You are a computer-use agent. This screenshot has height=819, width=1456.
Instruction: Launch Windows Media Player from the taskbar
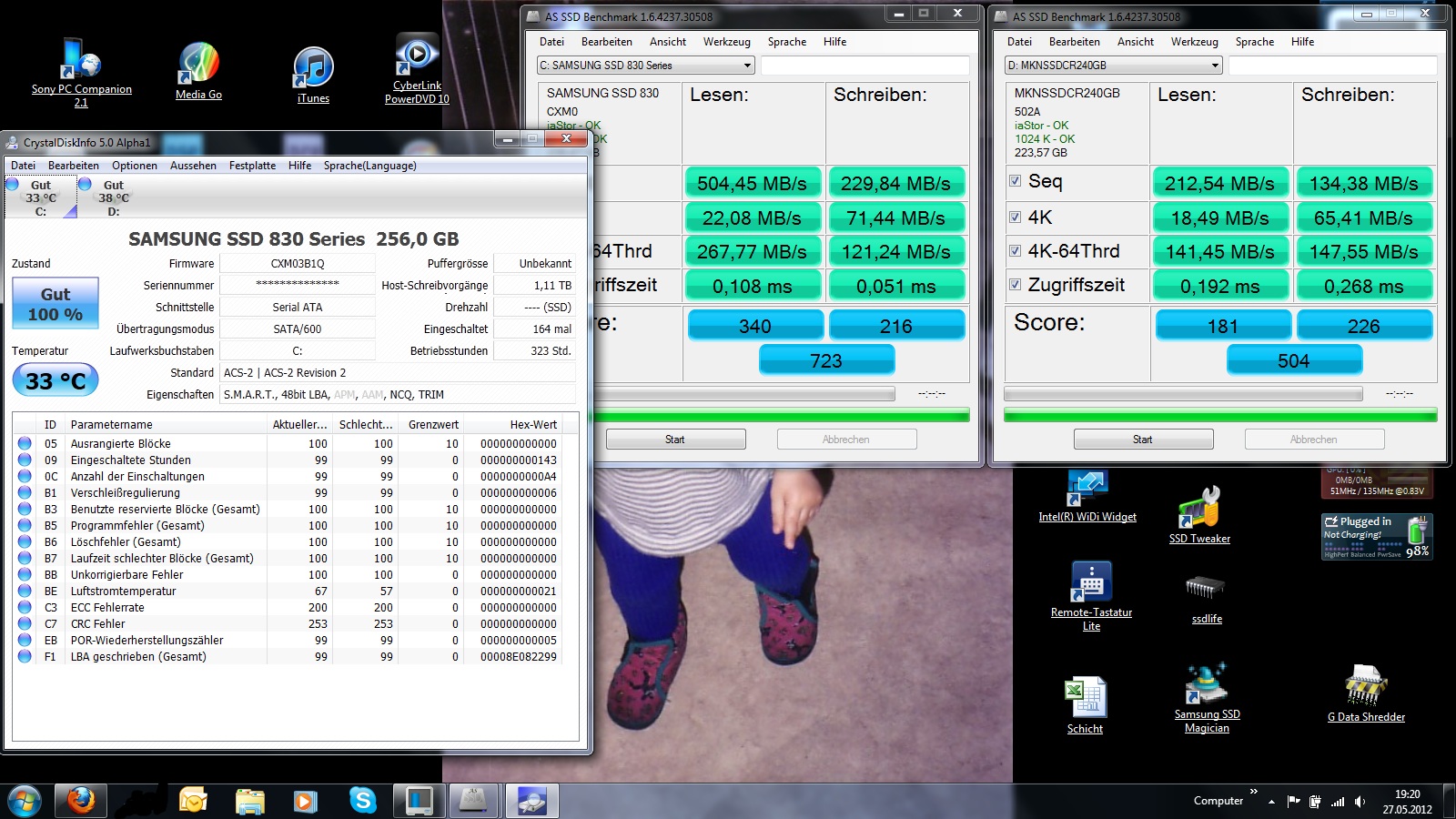coord(305,801)
